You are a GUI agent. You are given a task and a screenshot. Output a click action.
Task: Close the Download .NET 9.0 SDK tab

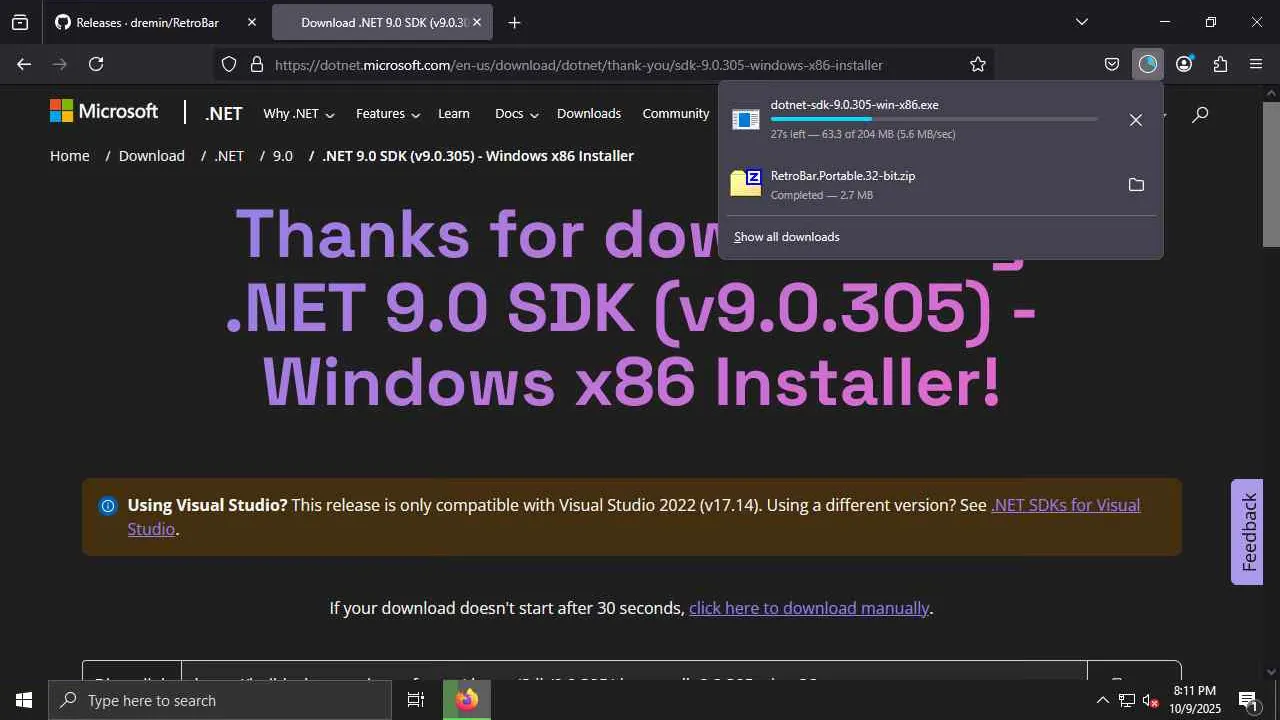pos(478,22)
